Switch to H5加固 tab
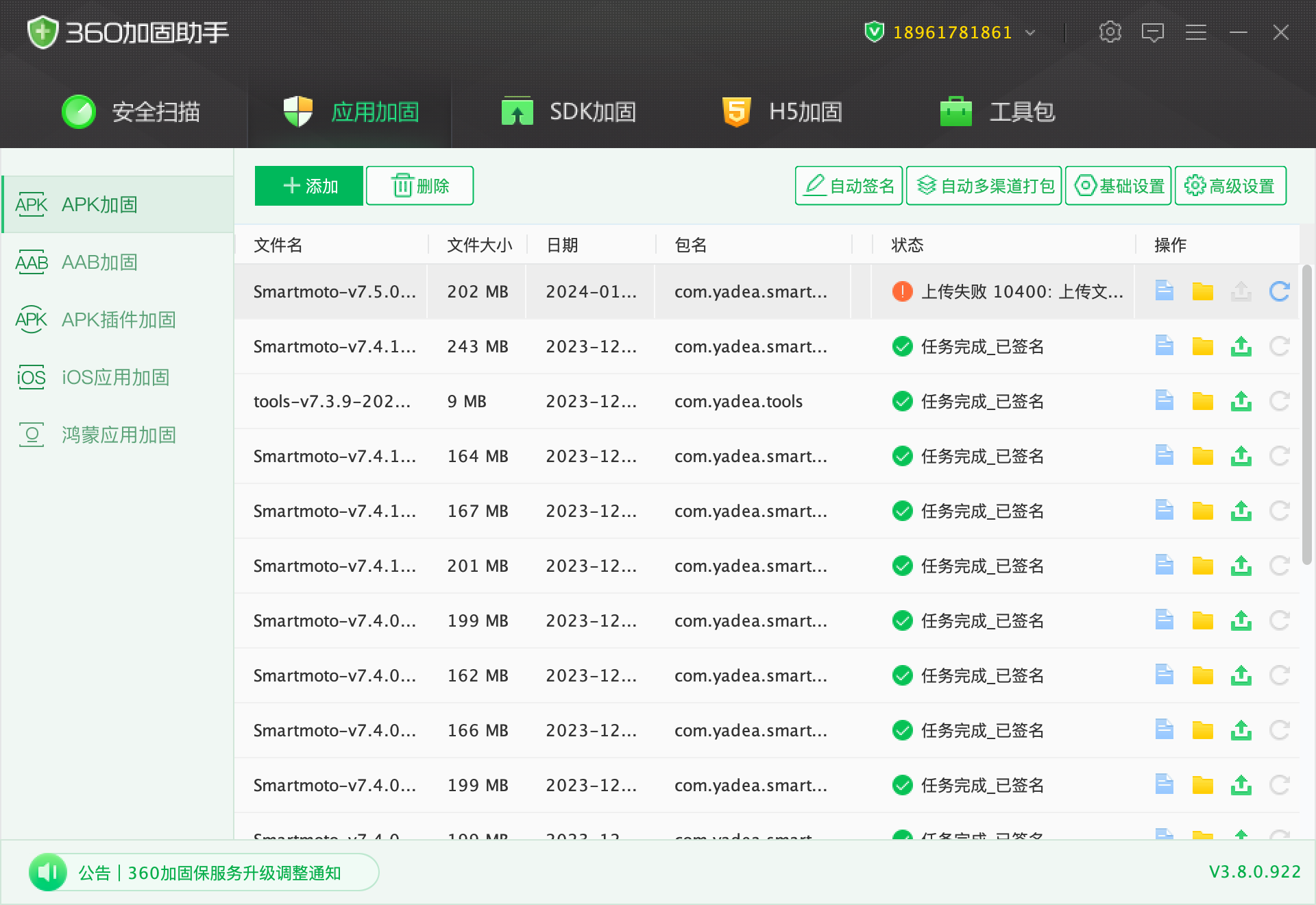Viewport: 1316px width, 905px height. (782, 112)
